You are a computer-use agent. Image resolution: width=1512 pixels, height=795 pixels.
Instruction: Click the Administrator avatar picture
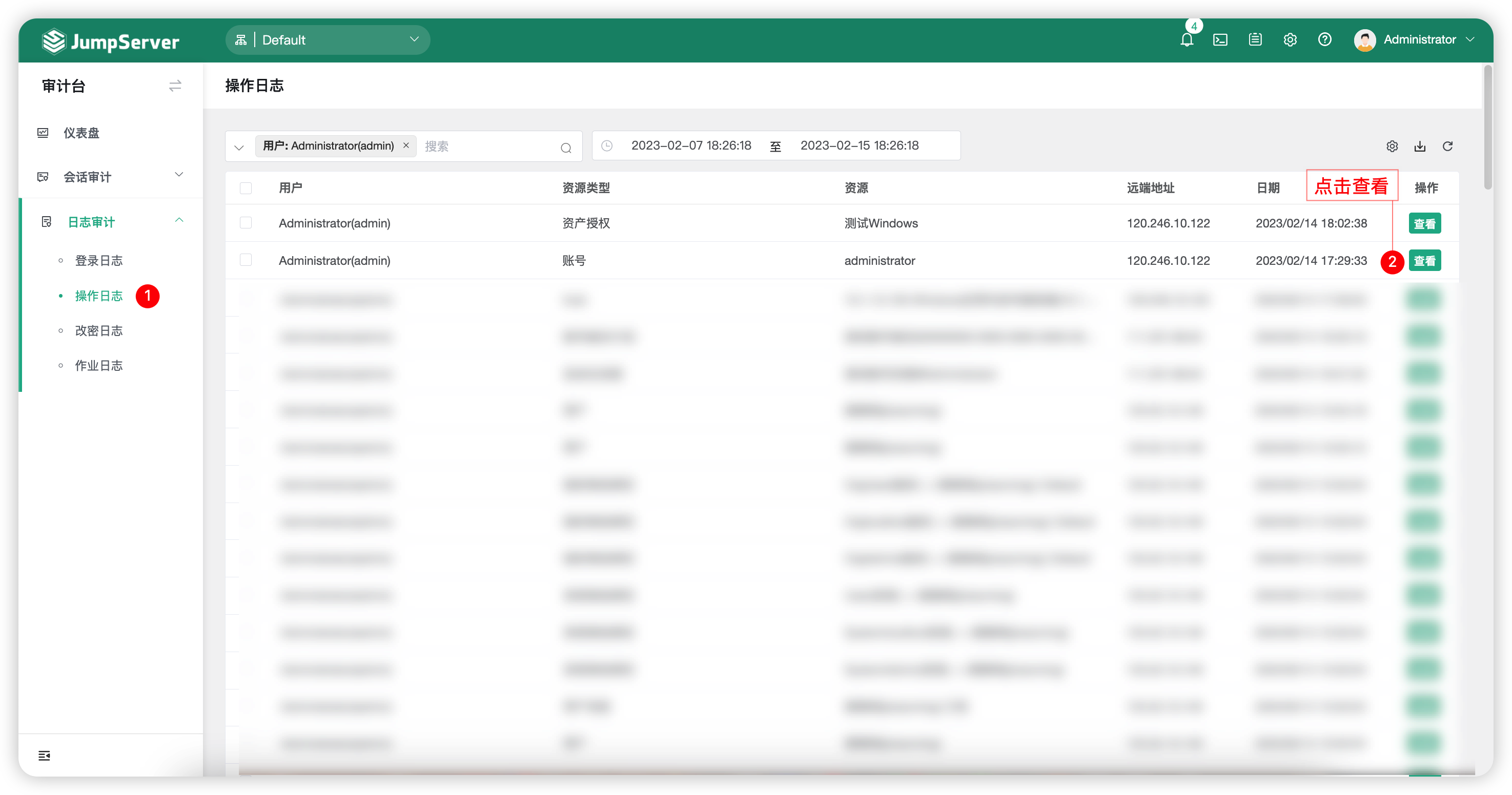1365,40
